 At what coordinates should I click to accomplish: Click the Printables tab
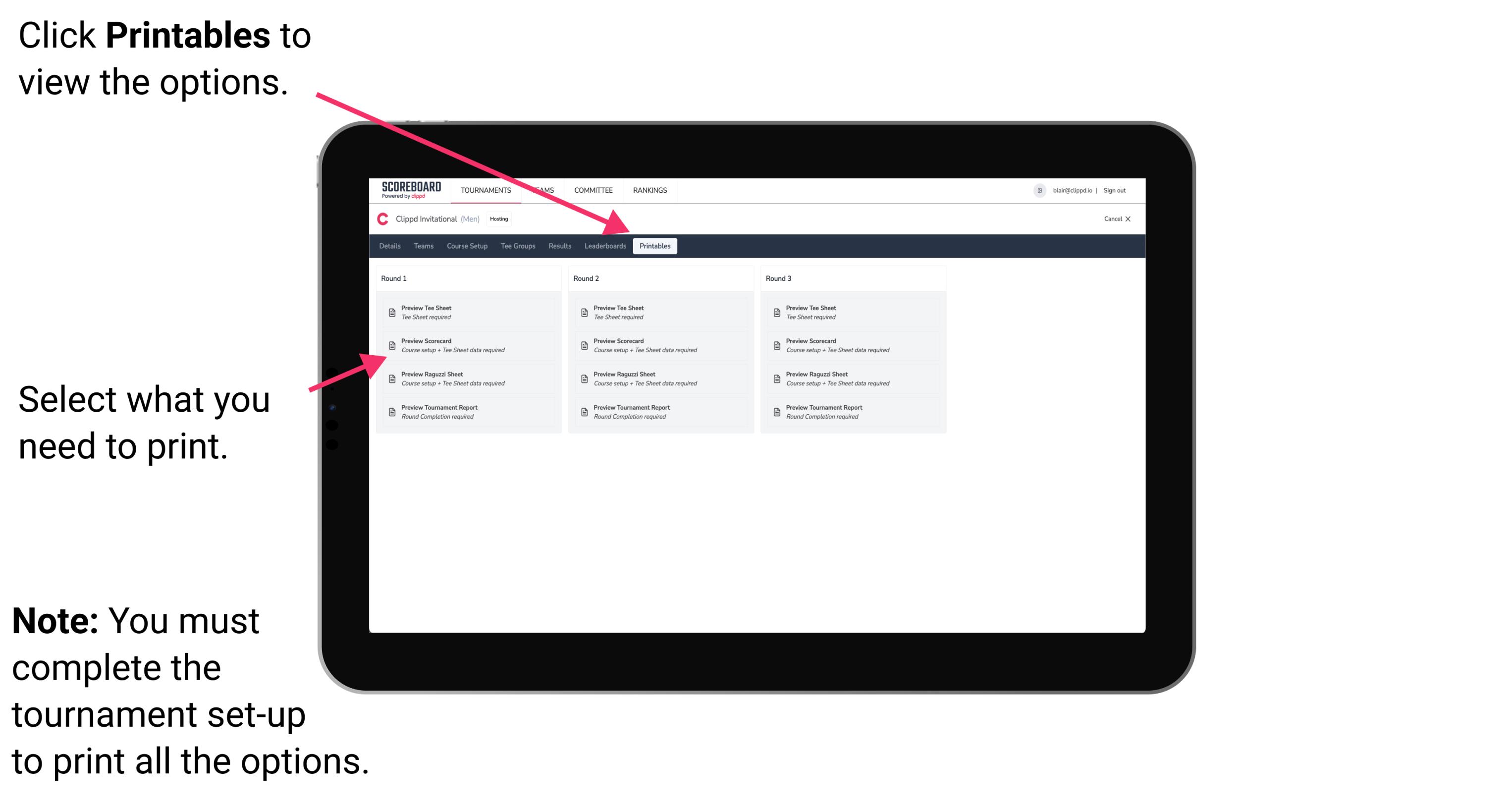click(x=654, y=246)
